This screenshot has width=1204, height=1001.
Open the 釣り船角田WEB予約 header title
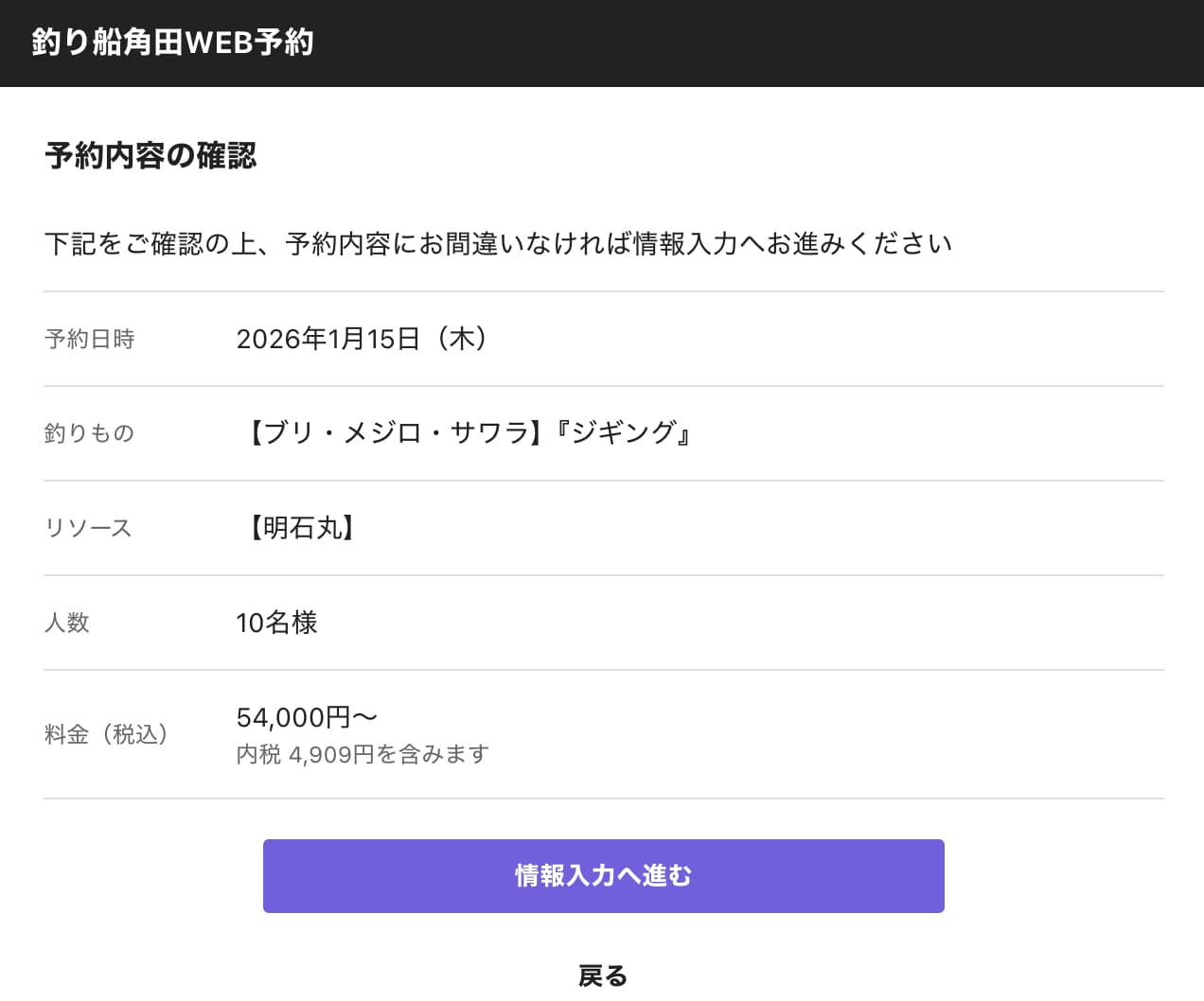(x=171, y=43)
